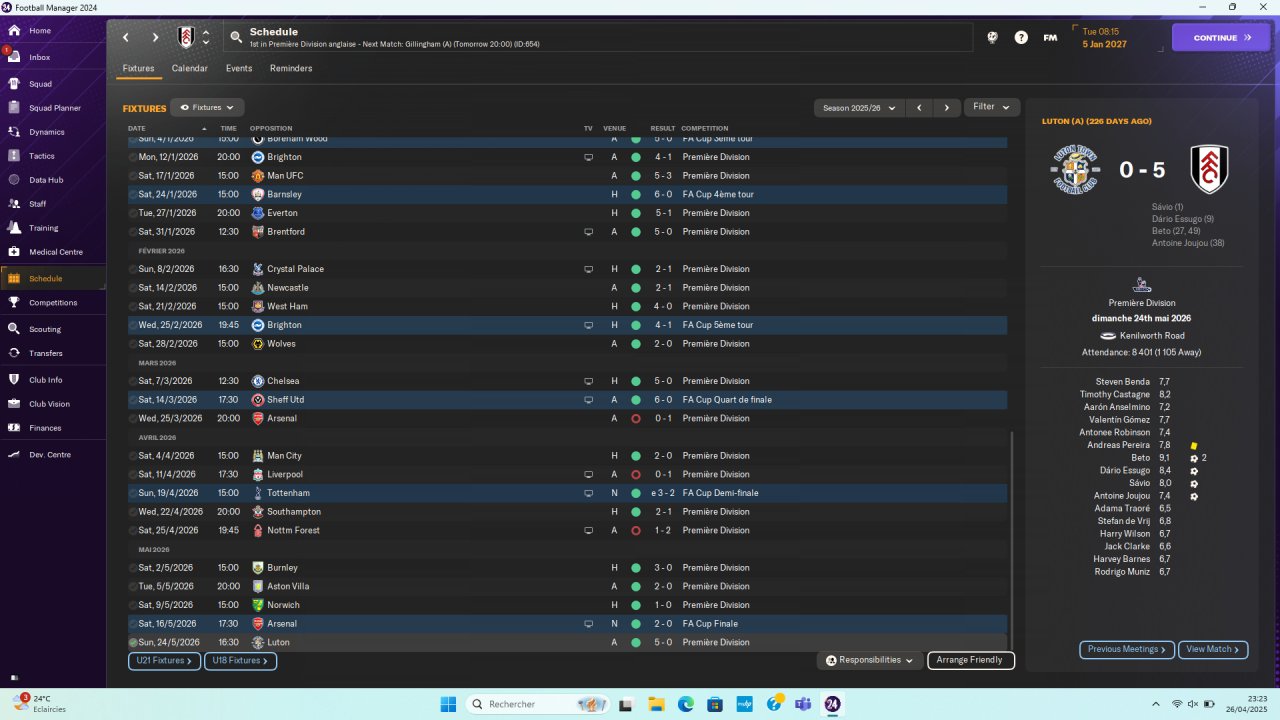Go to previous season with left arrow

(919, 107)
